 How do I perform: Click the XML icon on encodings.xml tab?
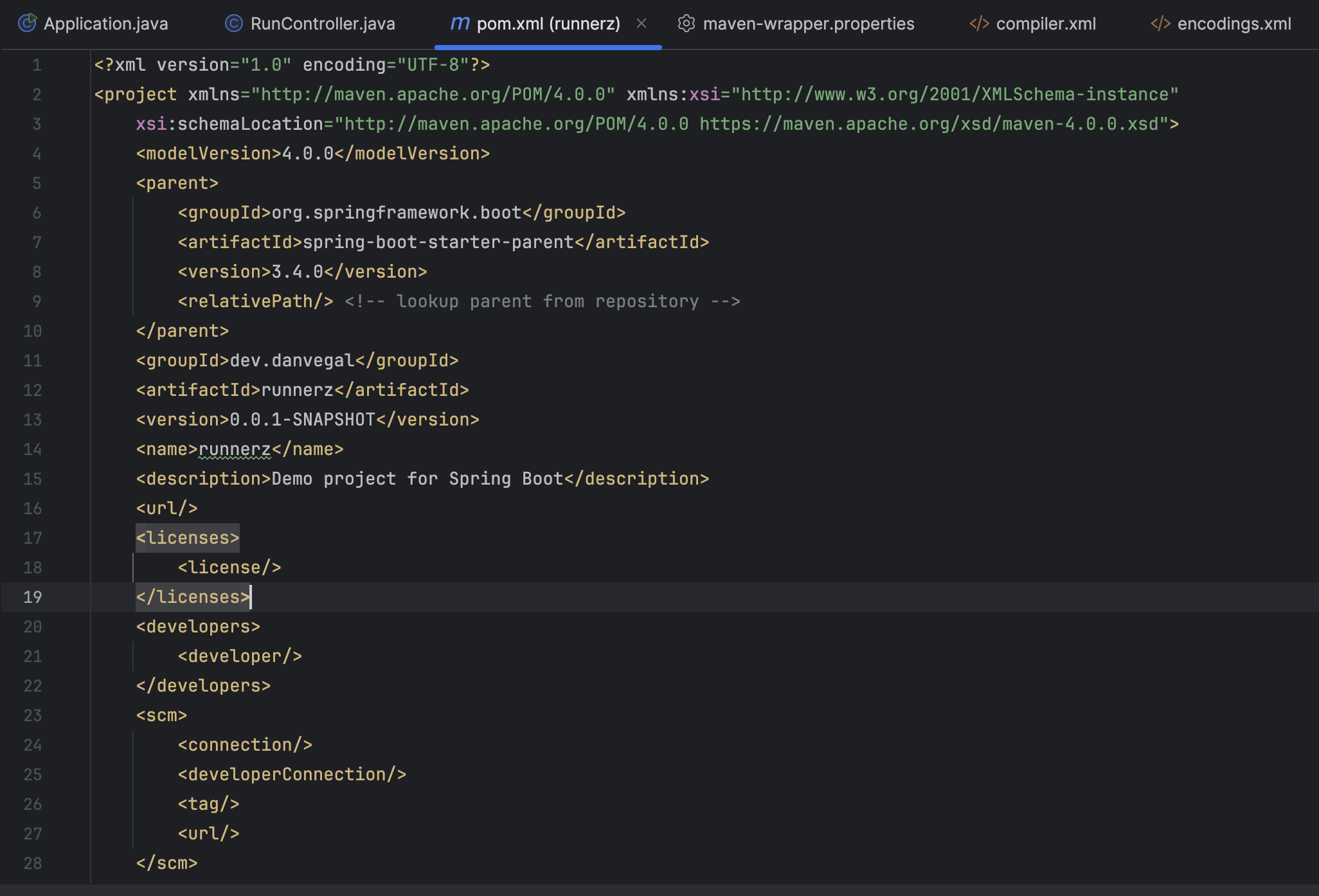(1160, 24)
